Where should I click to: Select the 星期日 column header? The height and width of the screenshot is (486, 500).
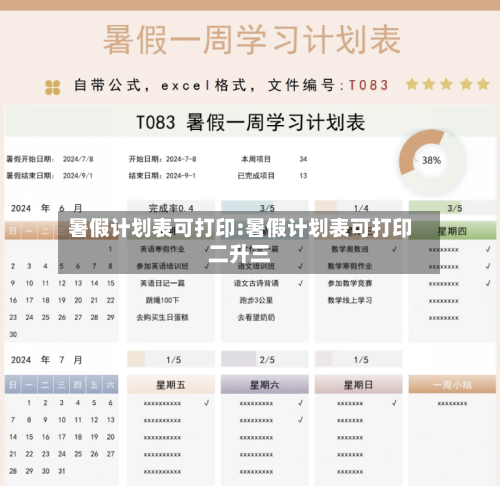[359, 385]
